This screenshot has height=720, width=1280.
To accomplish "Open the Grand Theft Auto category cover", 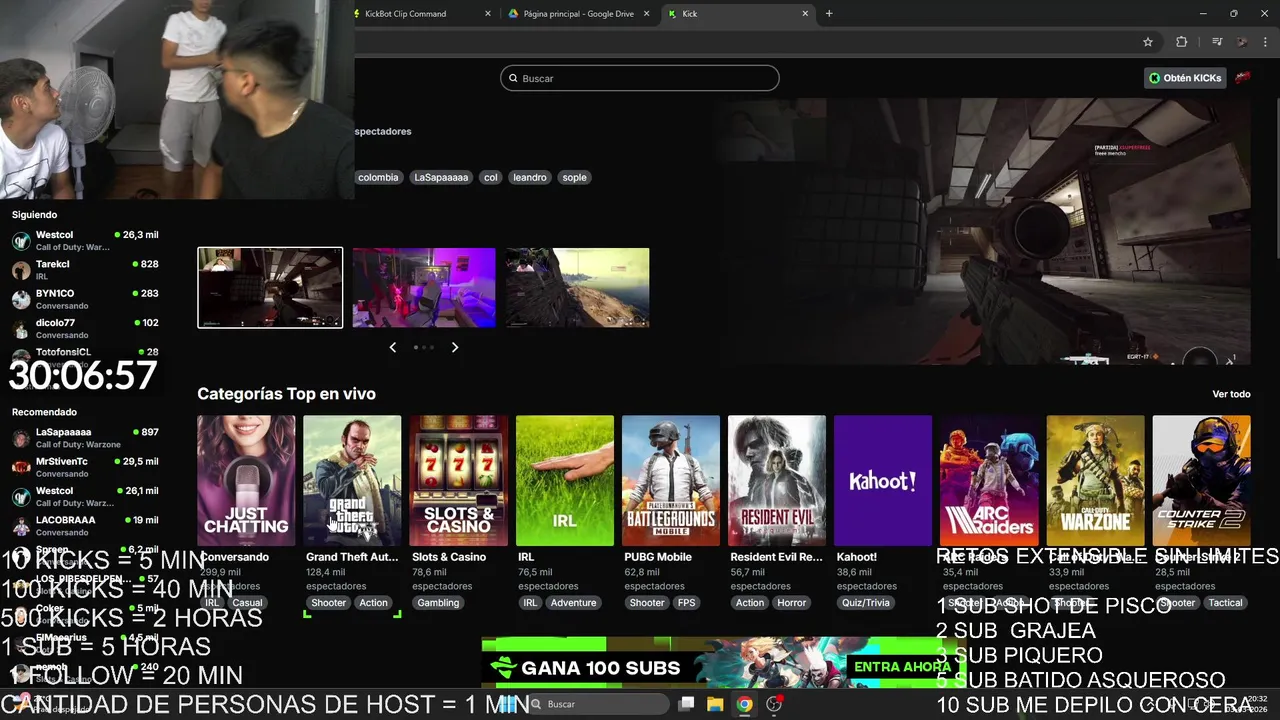I will pyautogui.click(x=352, y=481).
